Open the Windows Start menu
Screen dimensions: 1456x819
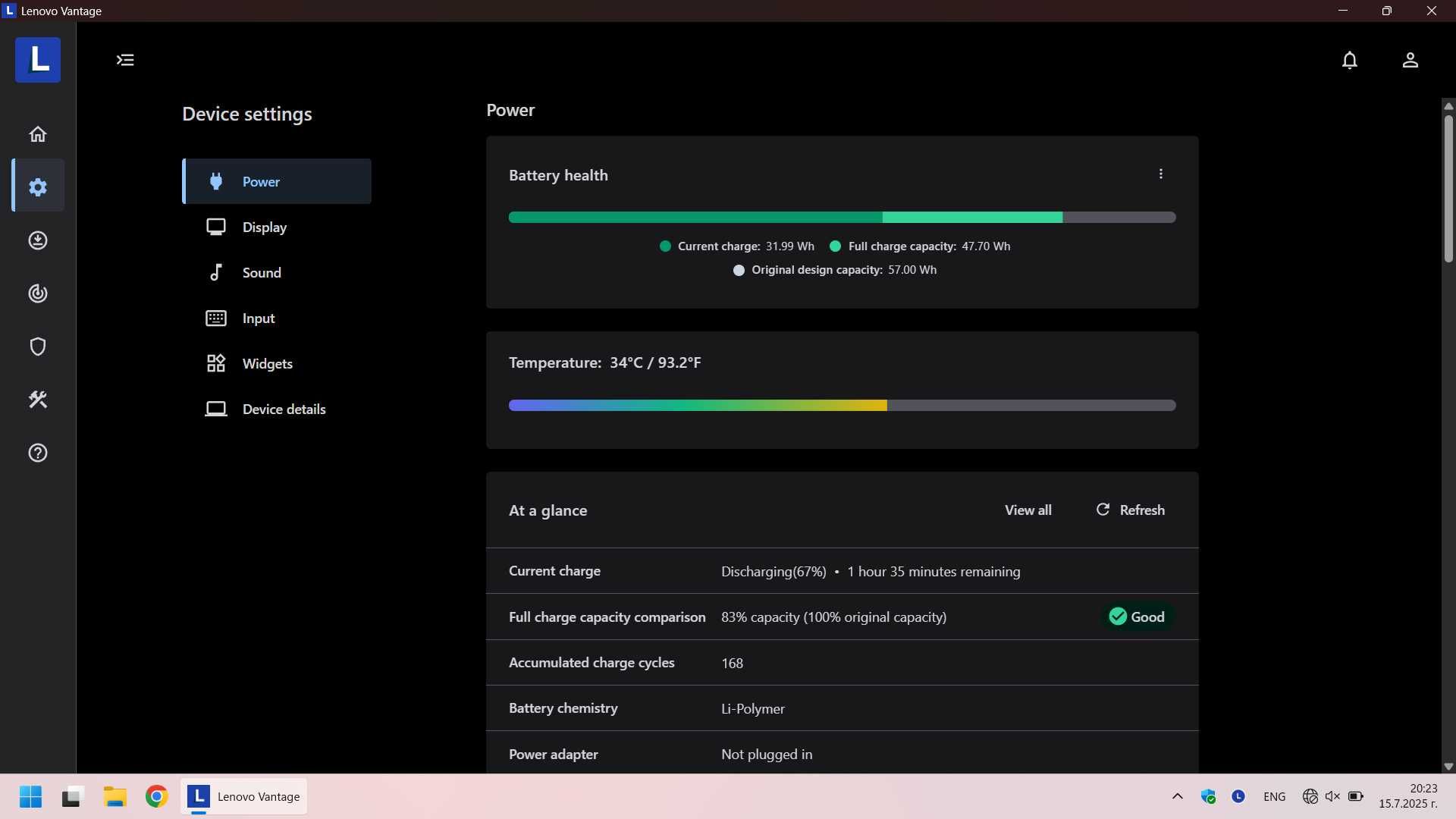[x=30, y=797]
